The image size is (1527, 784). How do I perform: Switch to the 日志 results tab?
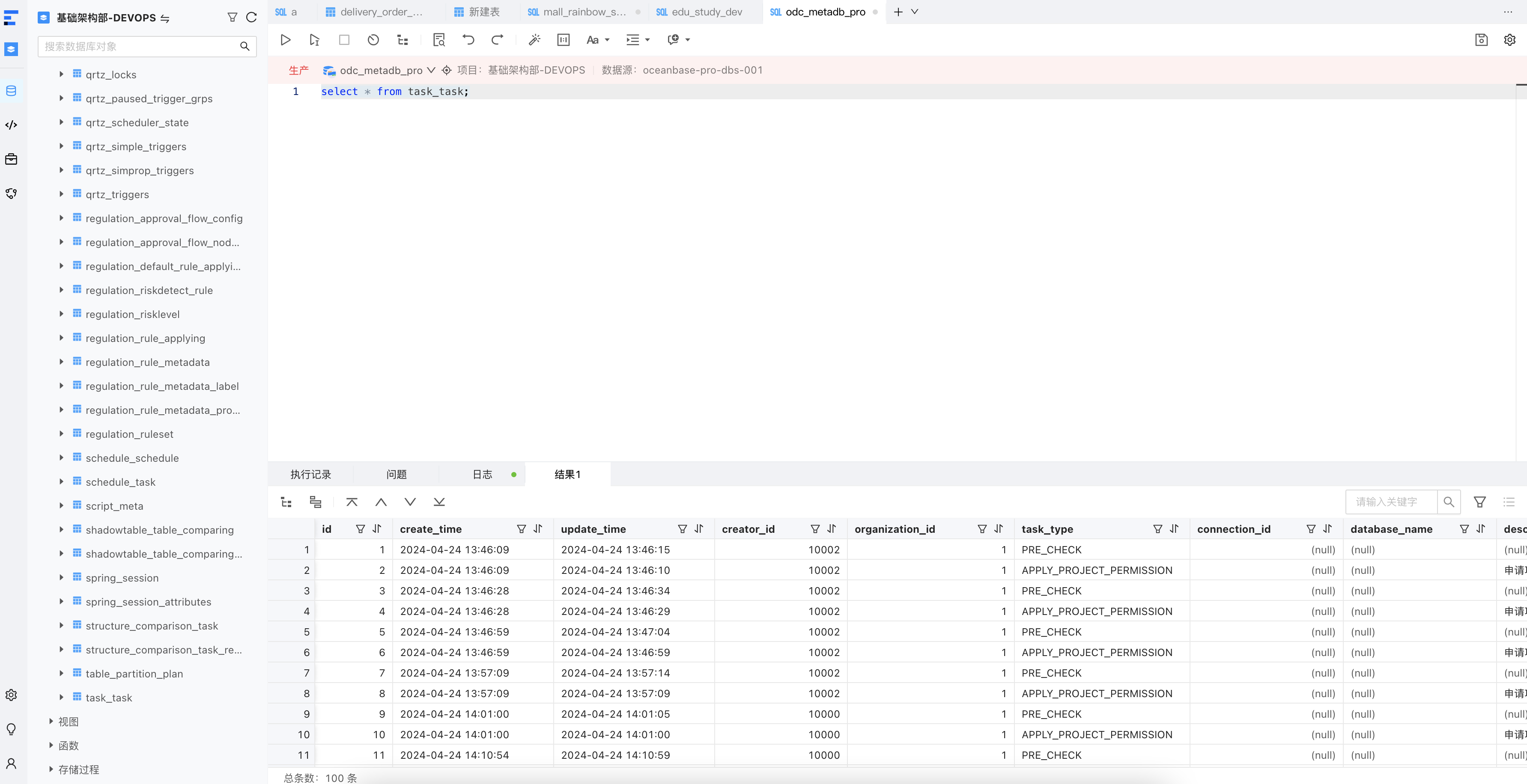click(x=482, y=474)
